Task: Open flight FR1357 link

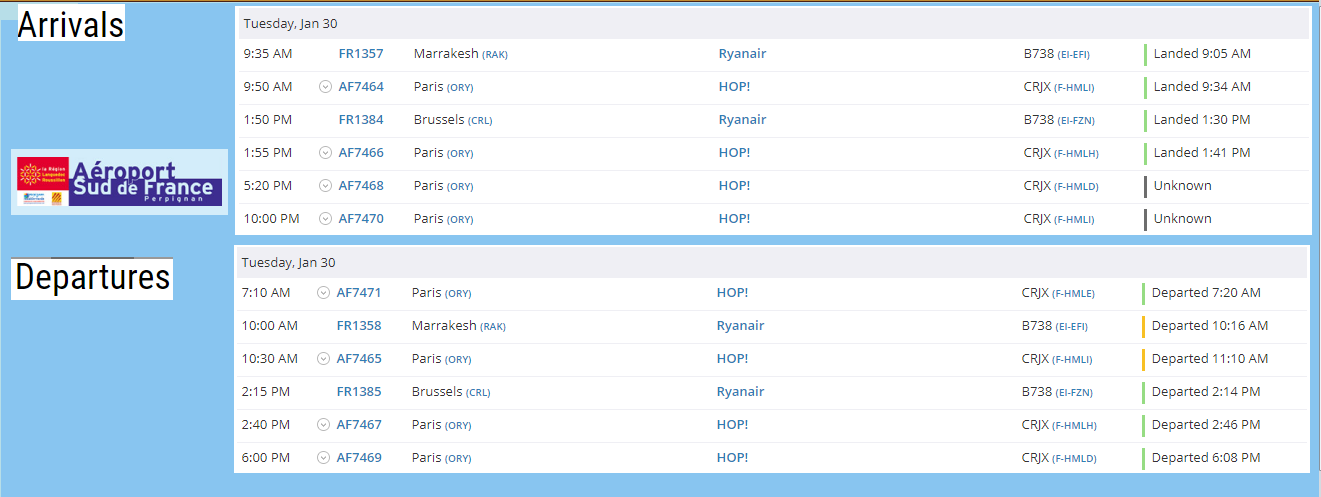Action: tap(361, 54)
